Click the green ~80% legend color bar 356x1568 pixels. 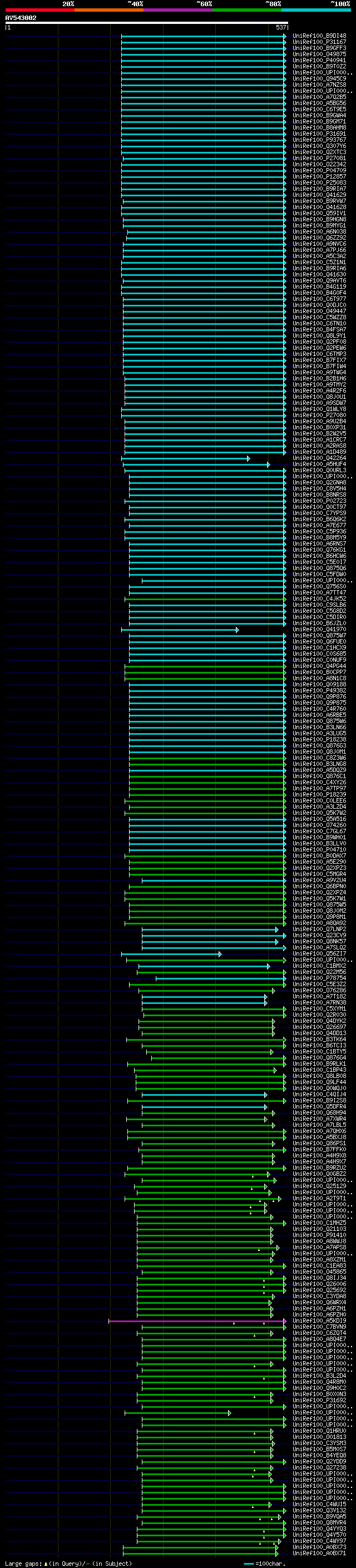[x=247, y=10]
